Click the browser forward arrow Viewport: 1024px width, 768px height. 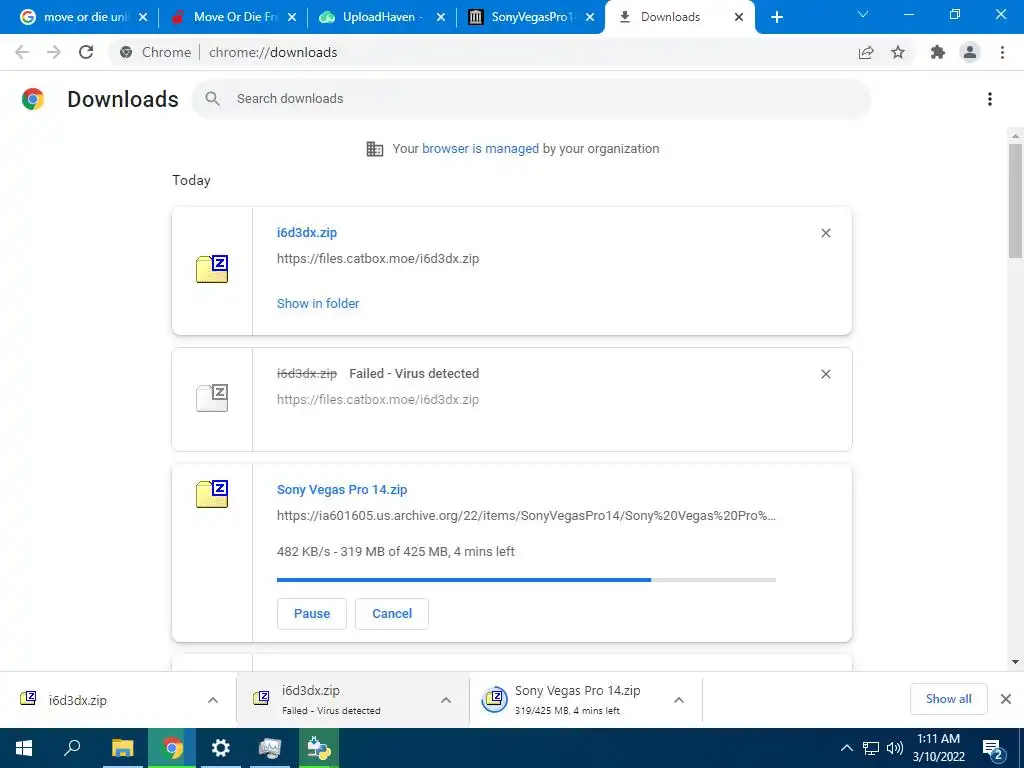tap(54, 52)
